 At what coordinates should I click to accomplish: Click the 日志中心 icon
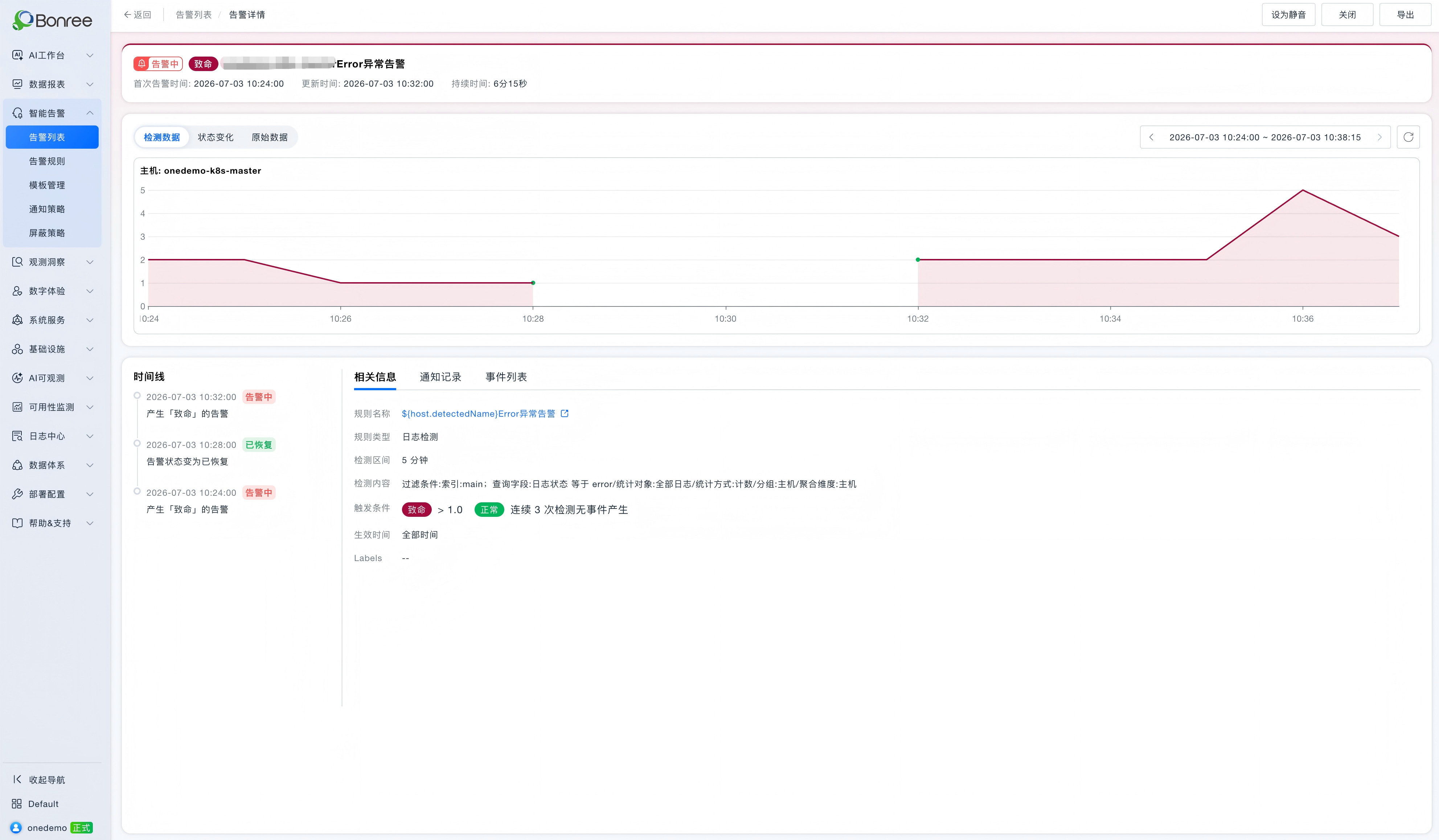click(x=18, y=436)
